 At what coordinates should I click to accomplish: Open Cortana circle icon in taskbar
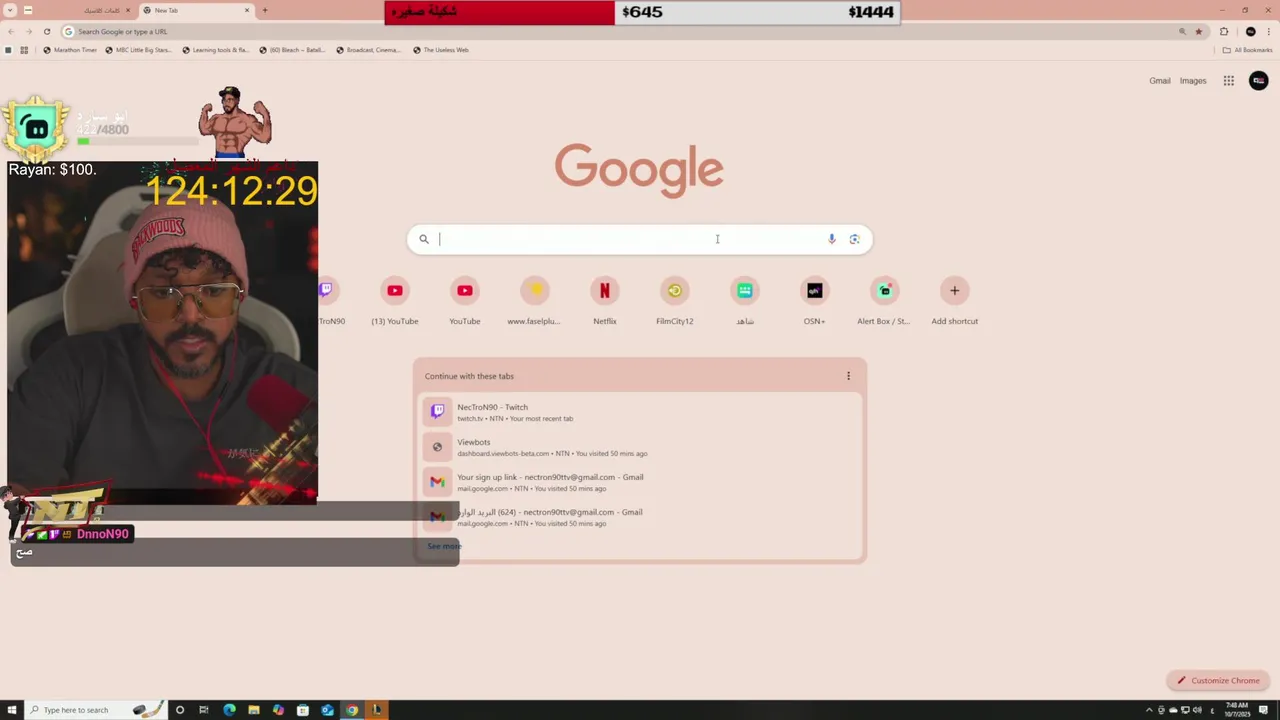180,710
